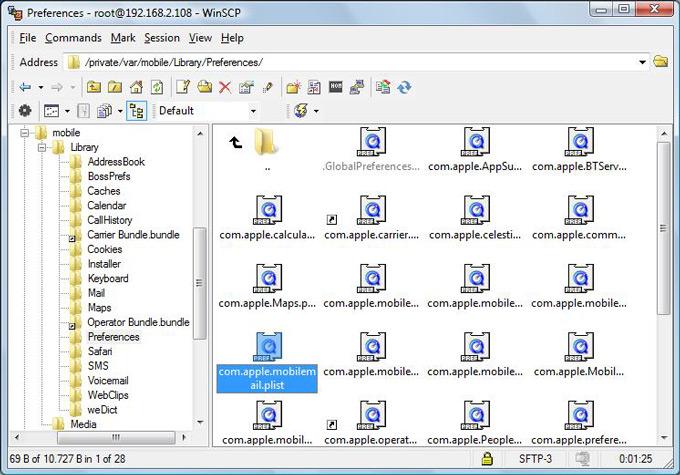Viewport: 680px width, 475px height.
Task: Select the com.apple.mobilemail.plist file
Action: (267, 362)
